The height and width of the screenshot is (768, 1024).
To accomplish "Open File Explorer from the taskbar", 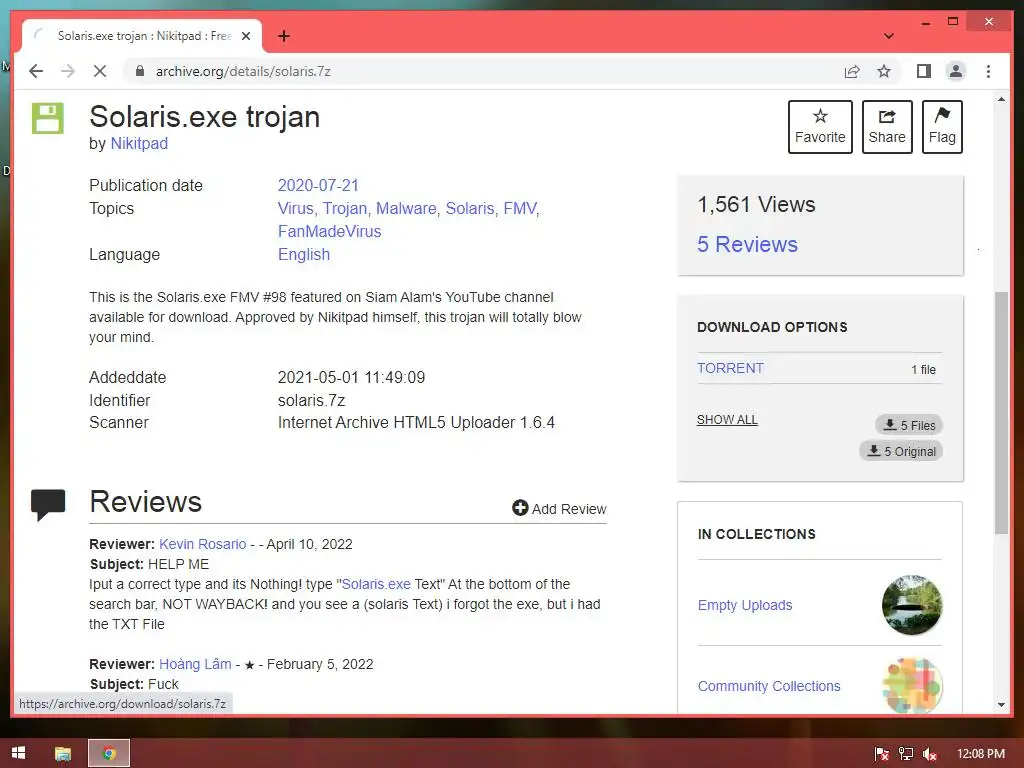I will coord(63,754).
